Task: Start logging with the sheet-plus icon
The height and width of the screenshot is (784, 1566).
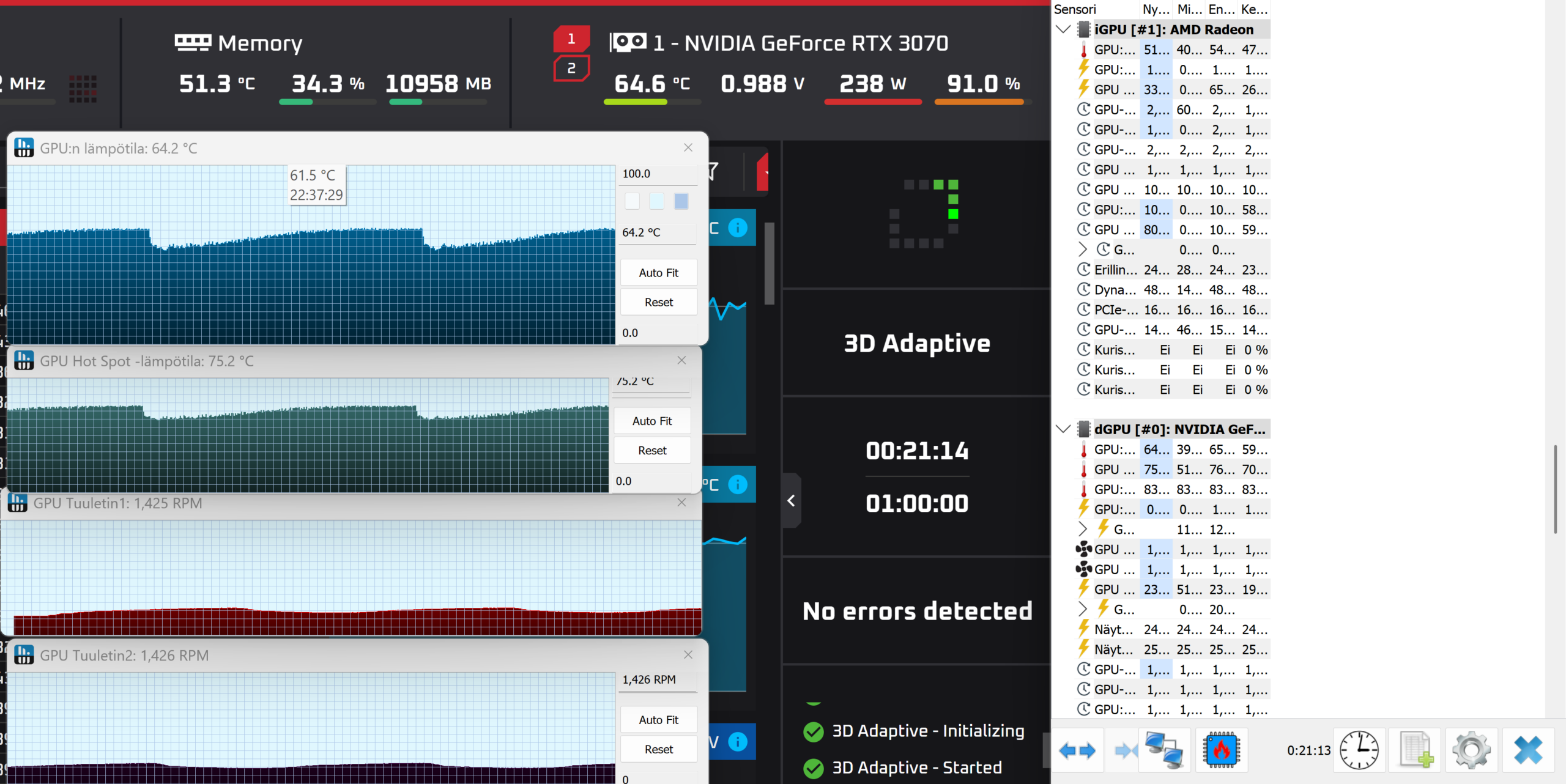Action: [x=1416, y=750]
